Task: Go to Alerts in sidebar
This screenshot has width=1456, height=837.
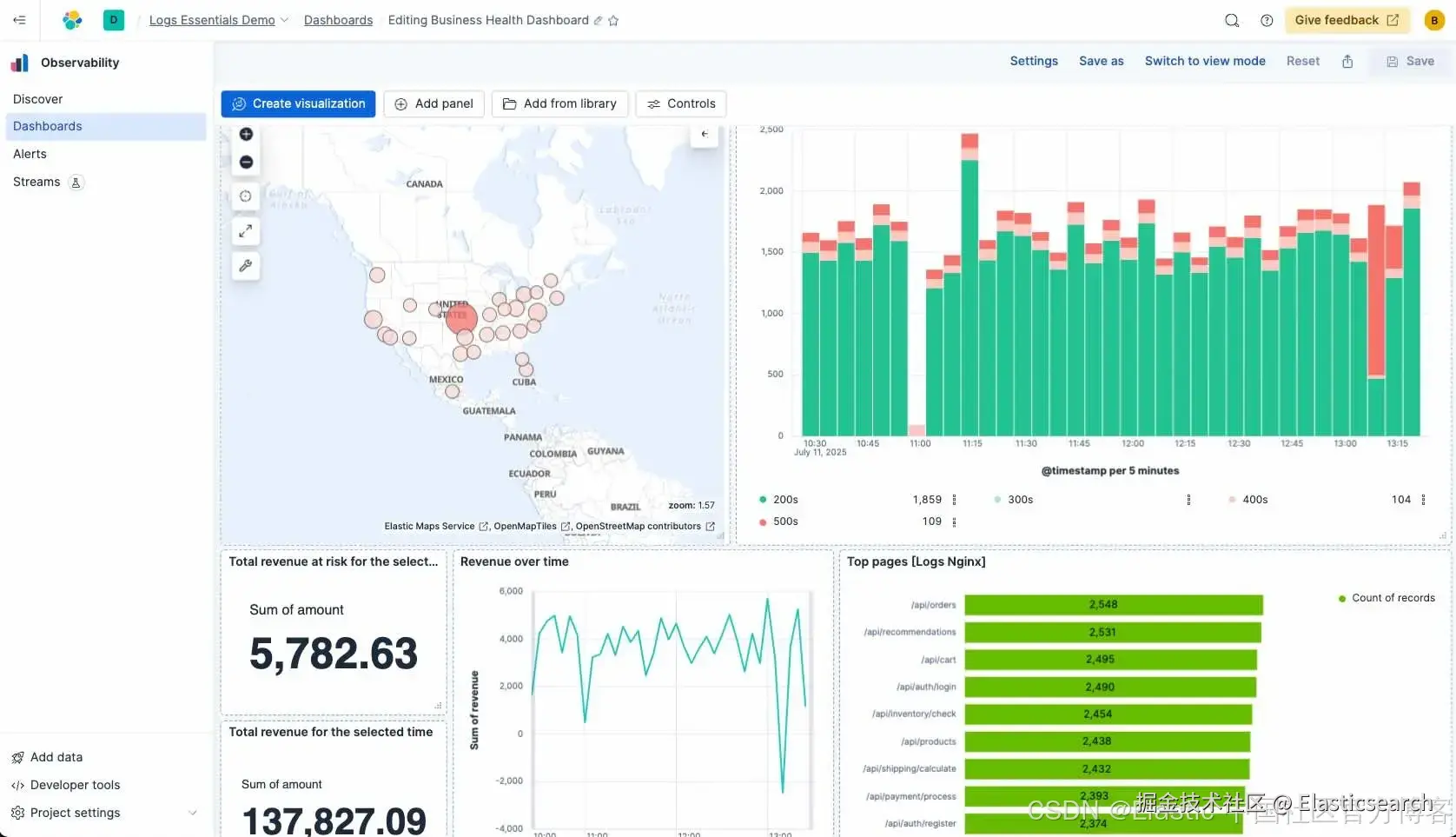Action: [30, 154]
